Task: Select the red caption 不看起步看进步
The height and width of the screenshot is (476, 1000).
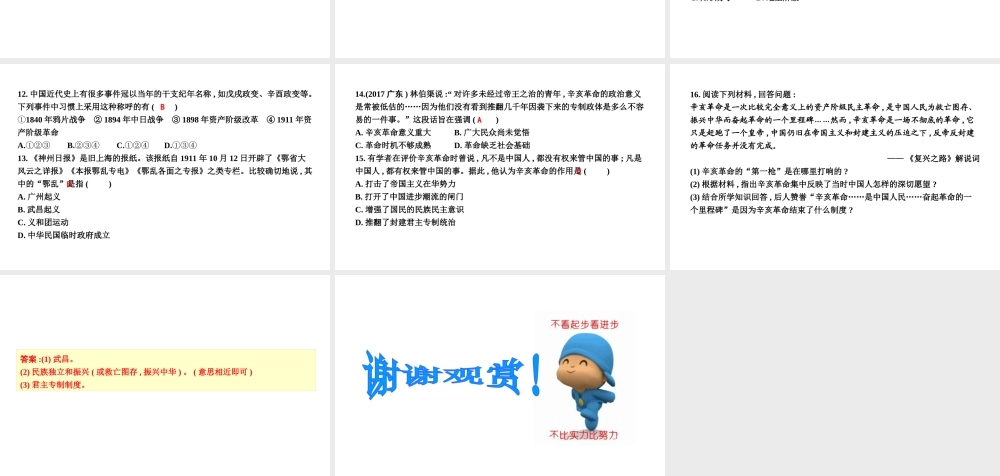Action: point(584,324)
